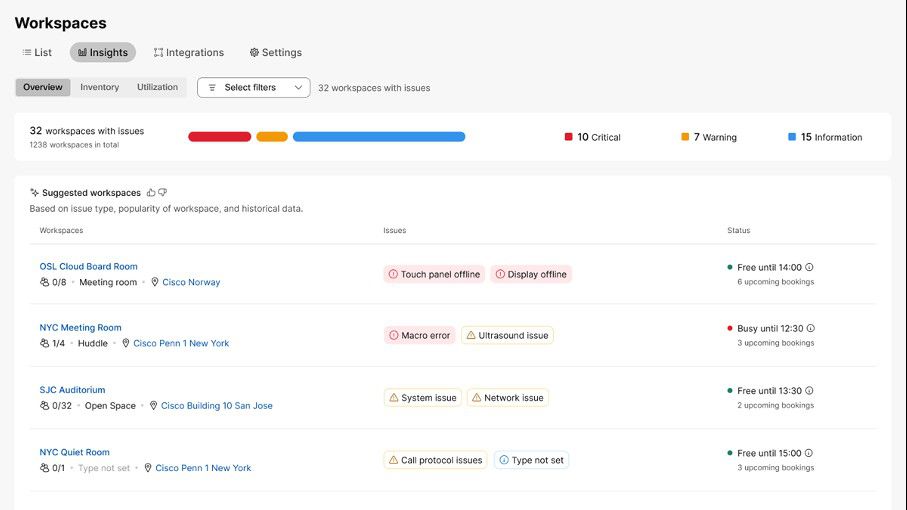The width and height of the screenshot is (907, 510).
Task: Click the Ultrasound issue warning badge
Action: click(x=507, y=336)
